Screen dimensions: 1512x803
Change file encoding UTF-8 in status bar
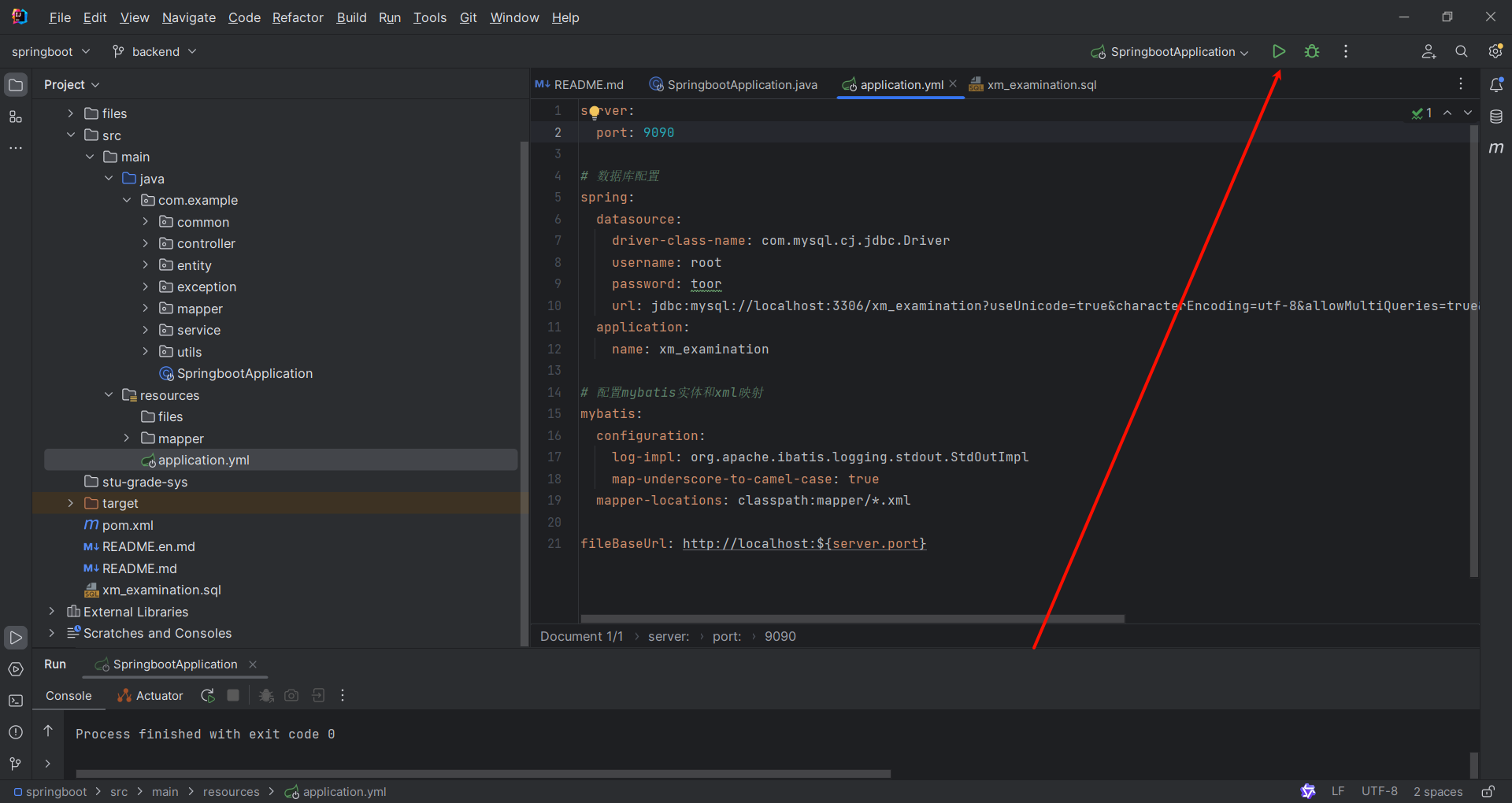click(1380, 791)
